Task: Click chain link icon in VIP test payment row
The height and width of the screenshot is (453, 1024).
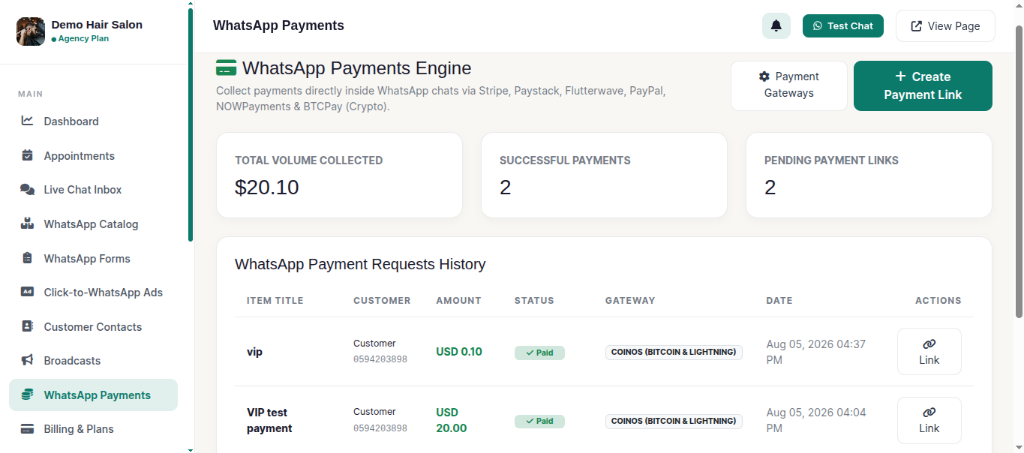Action: (x=929, y=413)
